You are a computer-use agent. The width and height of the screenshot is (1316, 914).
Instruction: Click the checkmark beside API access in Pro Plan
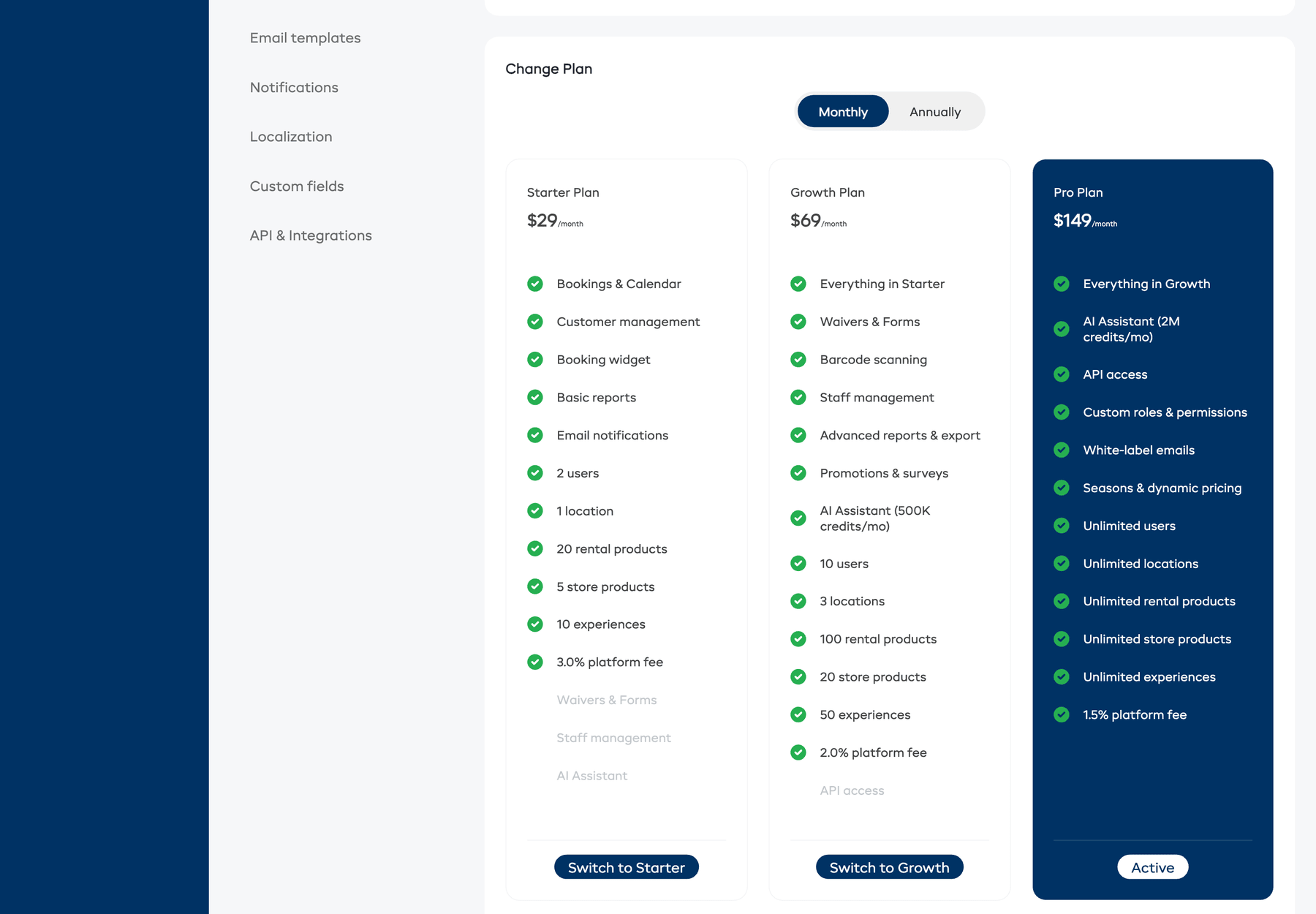click(1062, 374)
